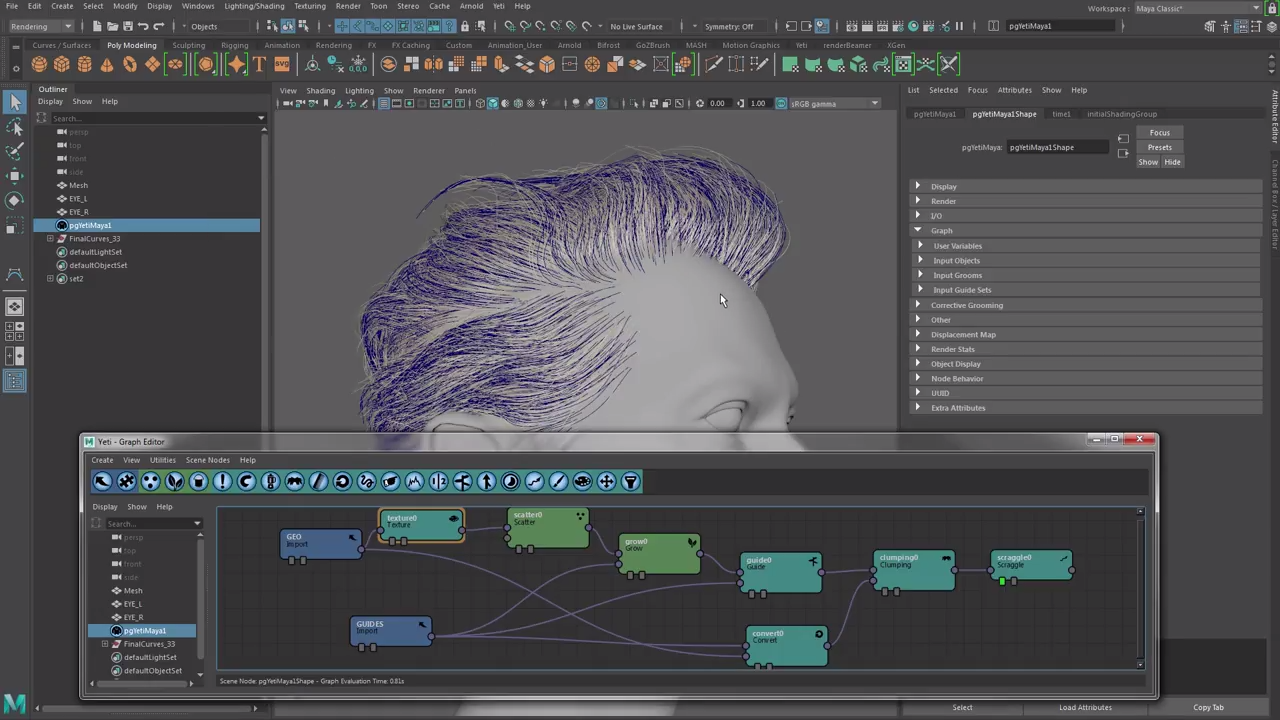Switch to the time1 Attribute Editor tab

pos(1061,114)
